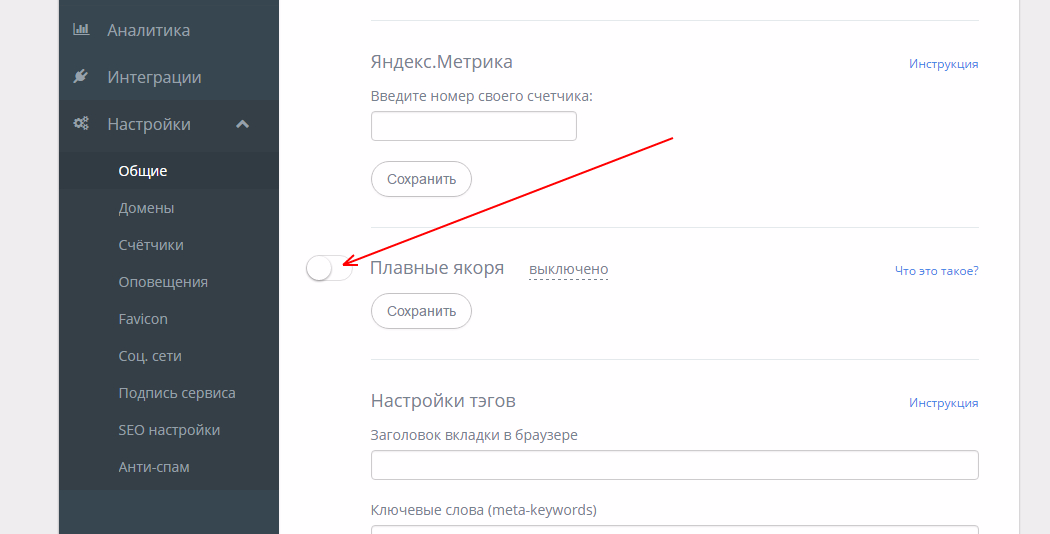Save Плавные якоря setting with Сохранить
Image resolution: width=1050 pixels, height=534 pixels.
click(421, 311)
